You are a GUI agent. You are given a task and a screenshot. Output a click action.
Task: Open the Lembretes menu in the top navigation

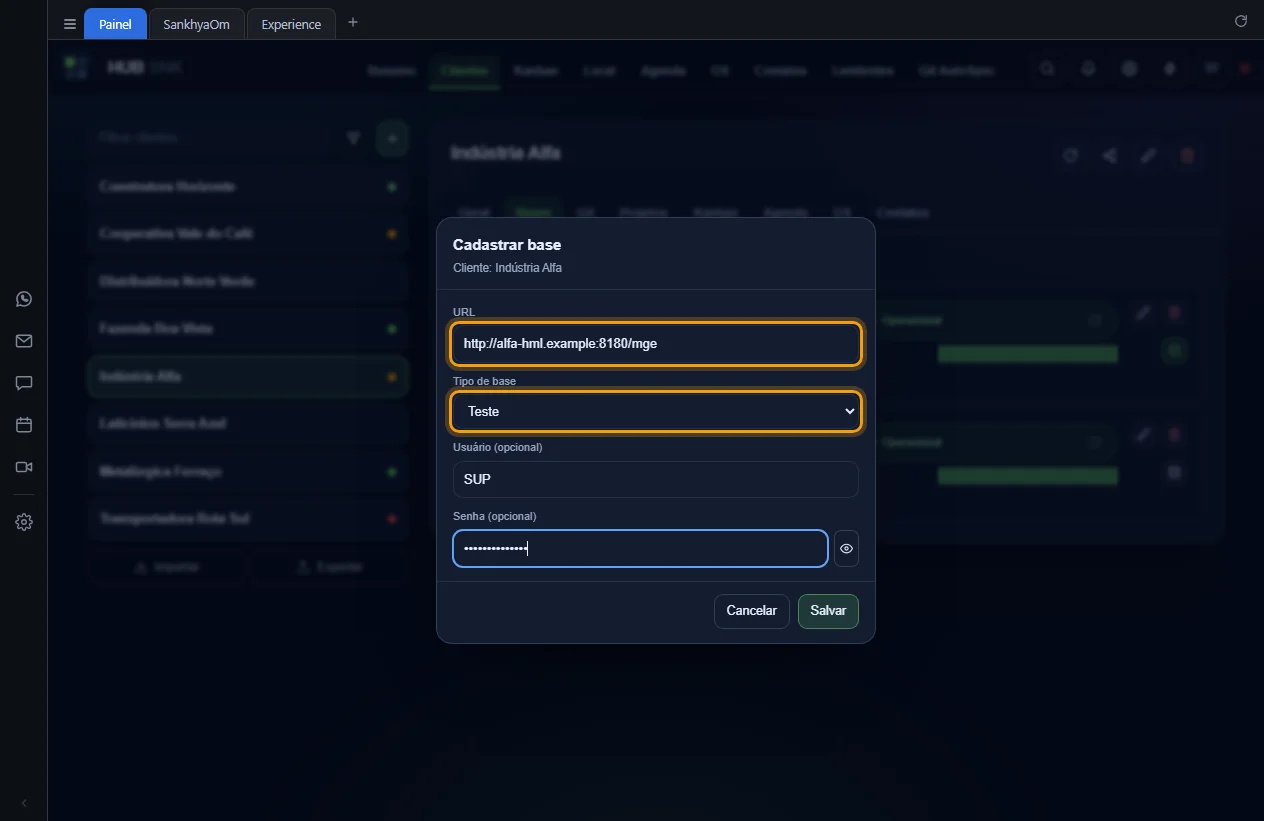[862, 71]
